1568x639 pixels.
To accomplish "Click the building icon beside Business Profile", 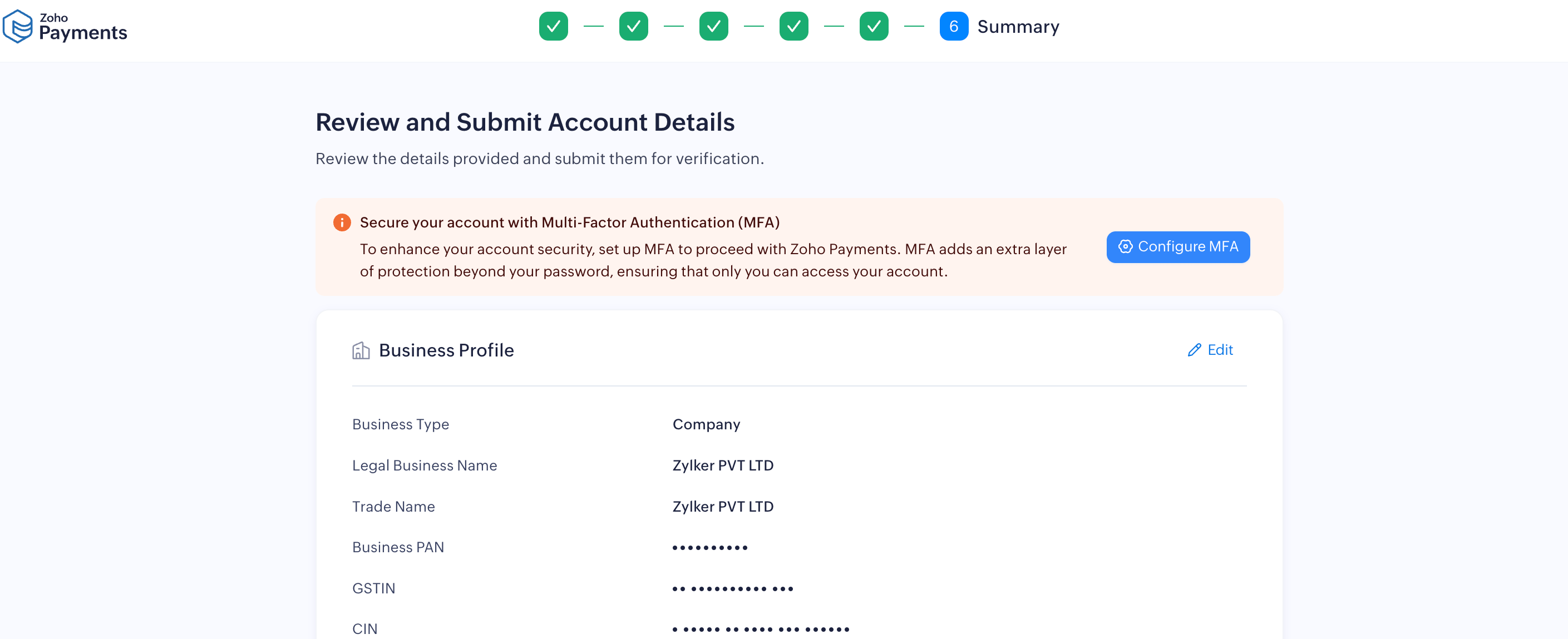I will click(361, 350).
